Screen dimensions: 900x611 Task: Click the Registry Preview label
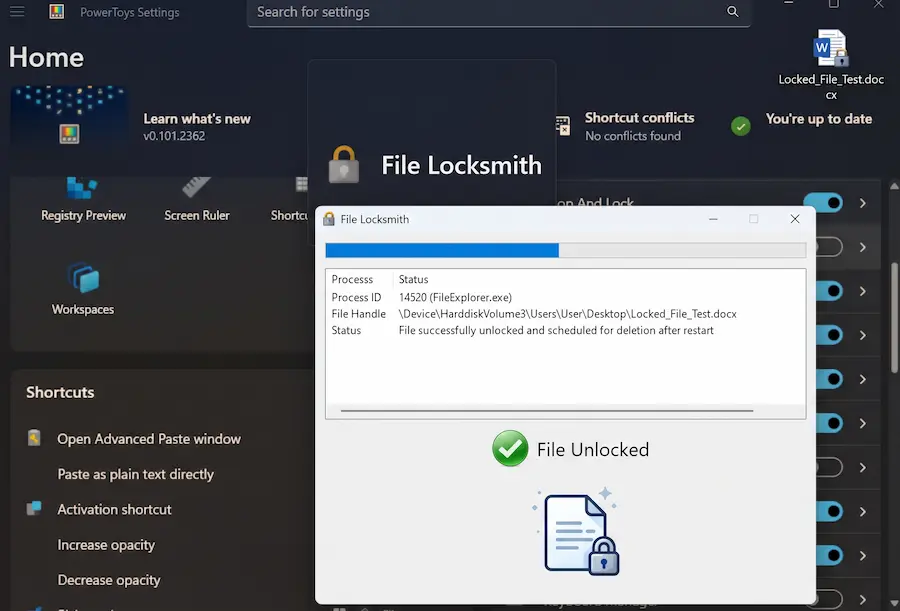83,215
